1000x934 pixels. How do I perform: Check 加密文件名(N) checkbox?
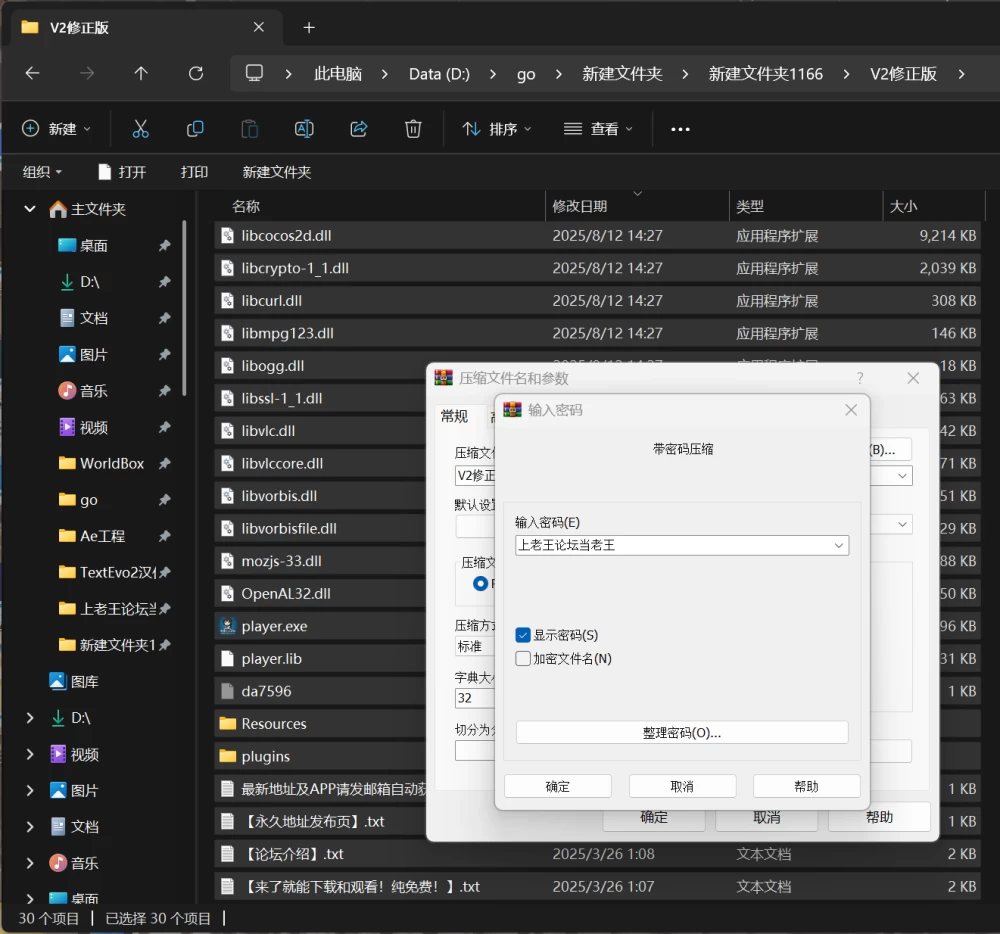point(523,659)
